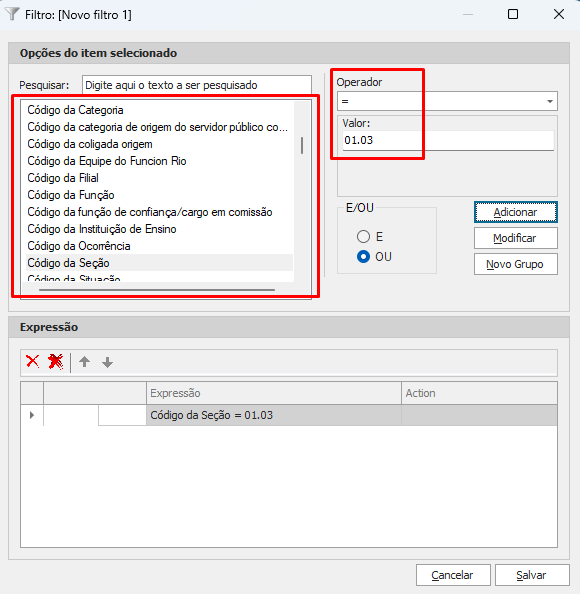Click the field list vertical scrollbar thumb
The height and width of the screenshot is (594, 580).
[302, 145]
